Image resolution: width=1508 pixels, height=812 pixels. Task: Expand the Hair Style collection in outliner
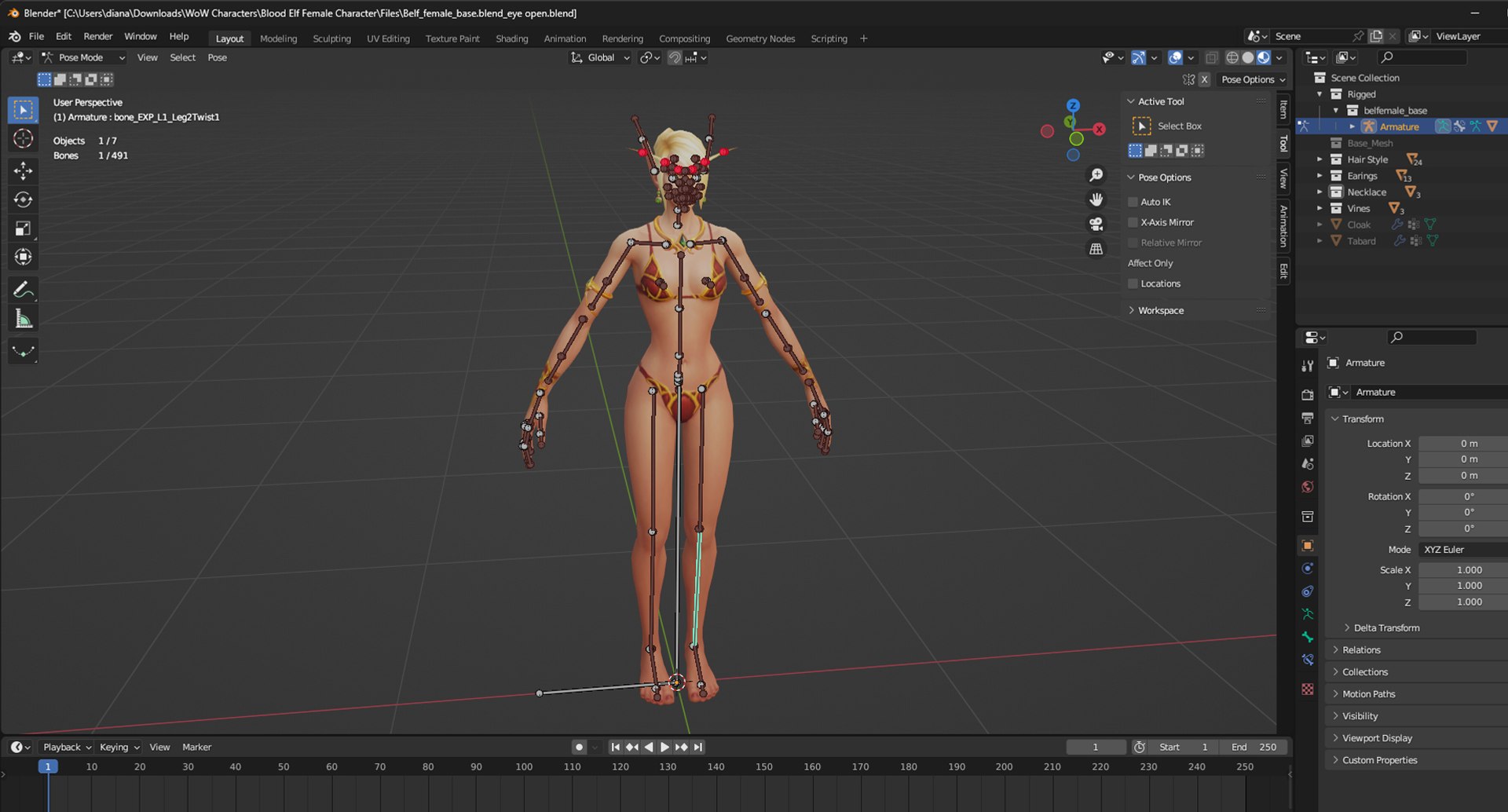coord(1319,159)
